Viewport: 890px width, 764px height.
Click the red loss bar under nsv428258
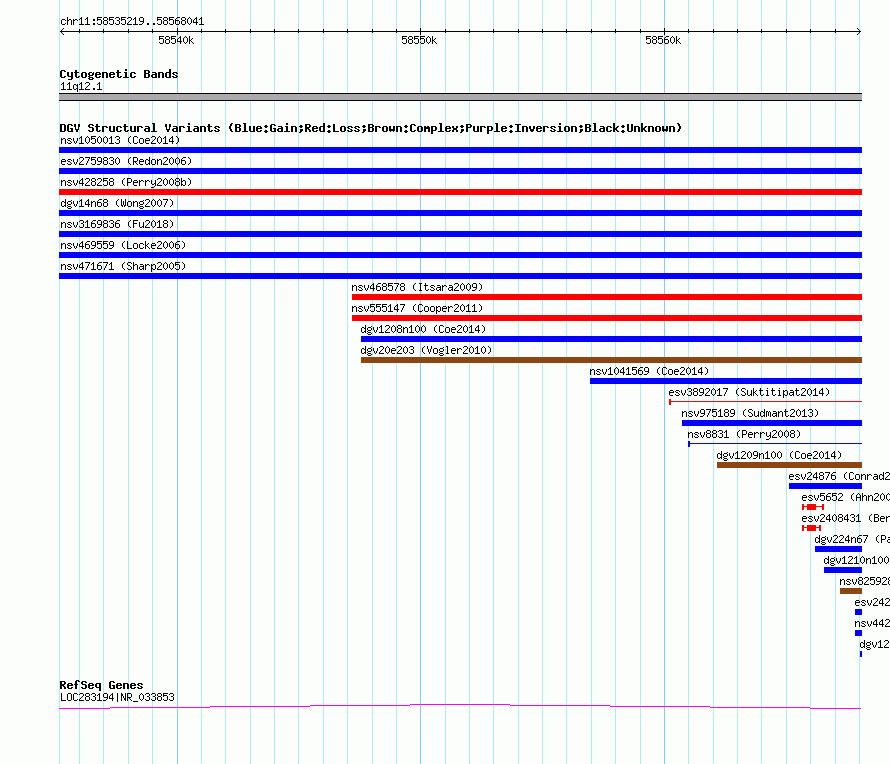coord(460,192)
